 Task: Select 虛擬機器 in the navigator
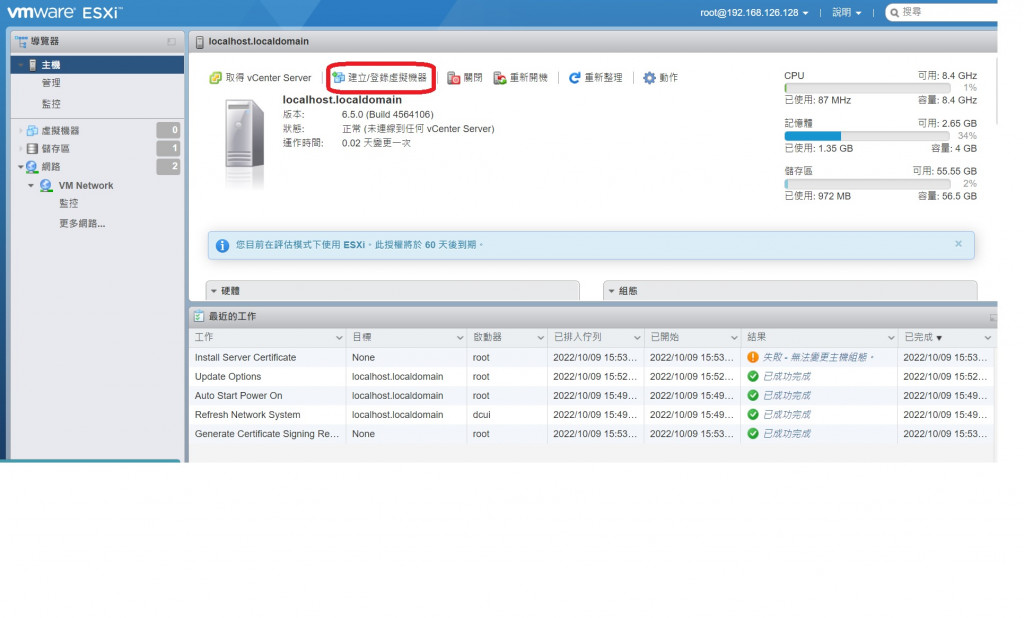point(60,131)
